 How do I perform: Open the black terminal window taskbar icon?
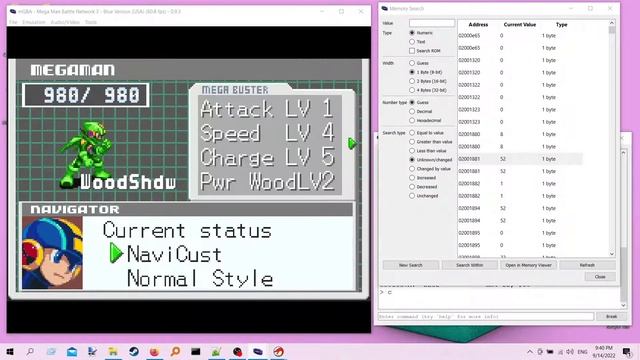pyautogui.click(x=196, y=351)
